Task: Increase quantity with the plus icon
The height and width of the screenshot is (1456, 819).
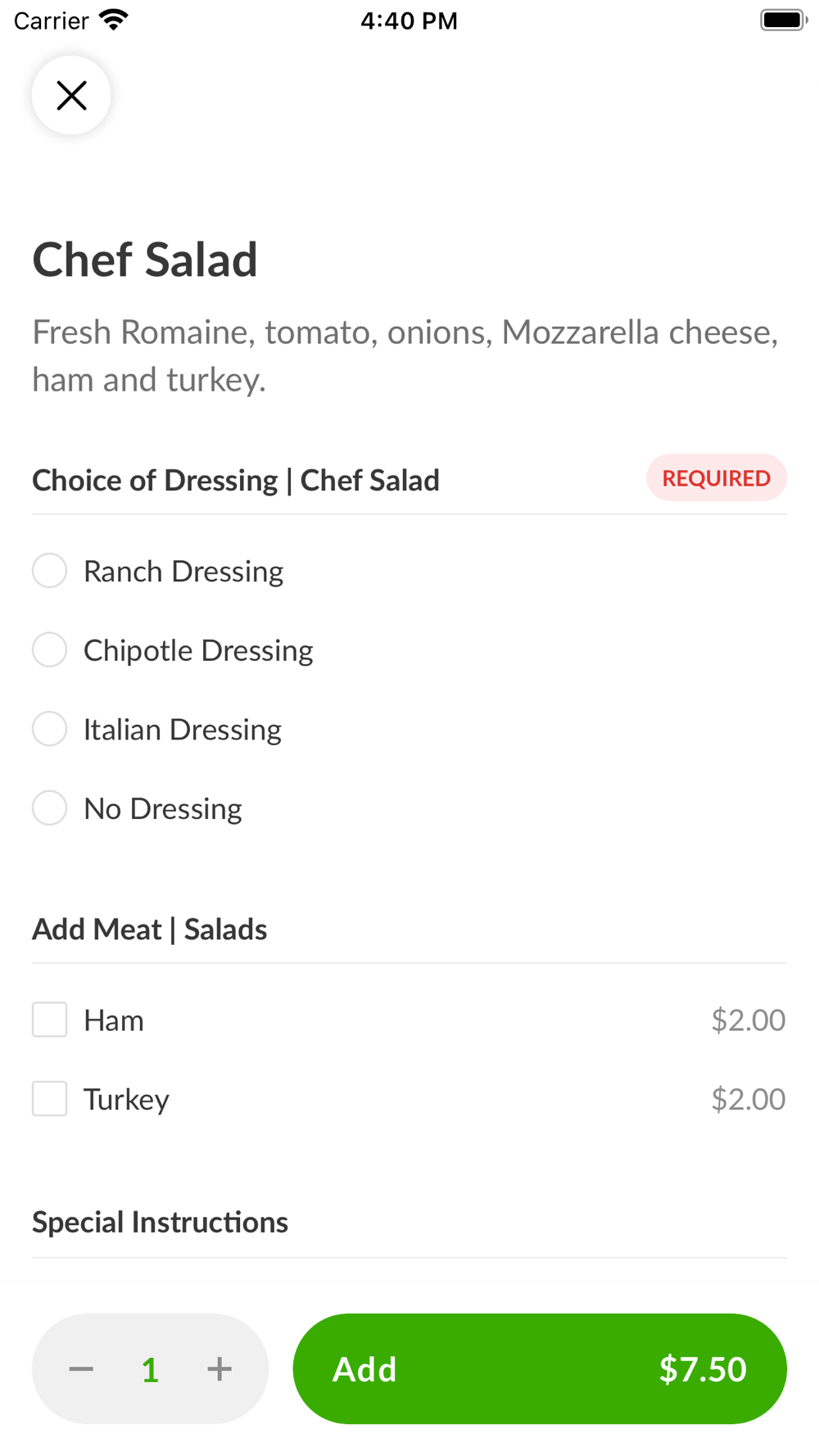Action: point(219,1368)
